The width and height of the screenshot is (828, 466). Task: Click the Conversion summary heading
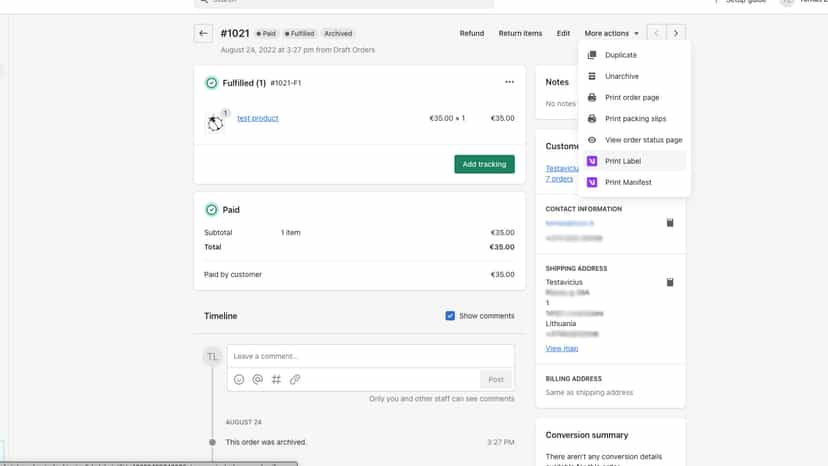(x=587, y=435)
